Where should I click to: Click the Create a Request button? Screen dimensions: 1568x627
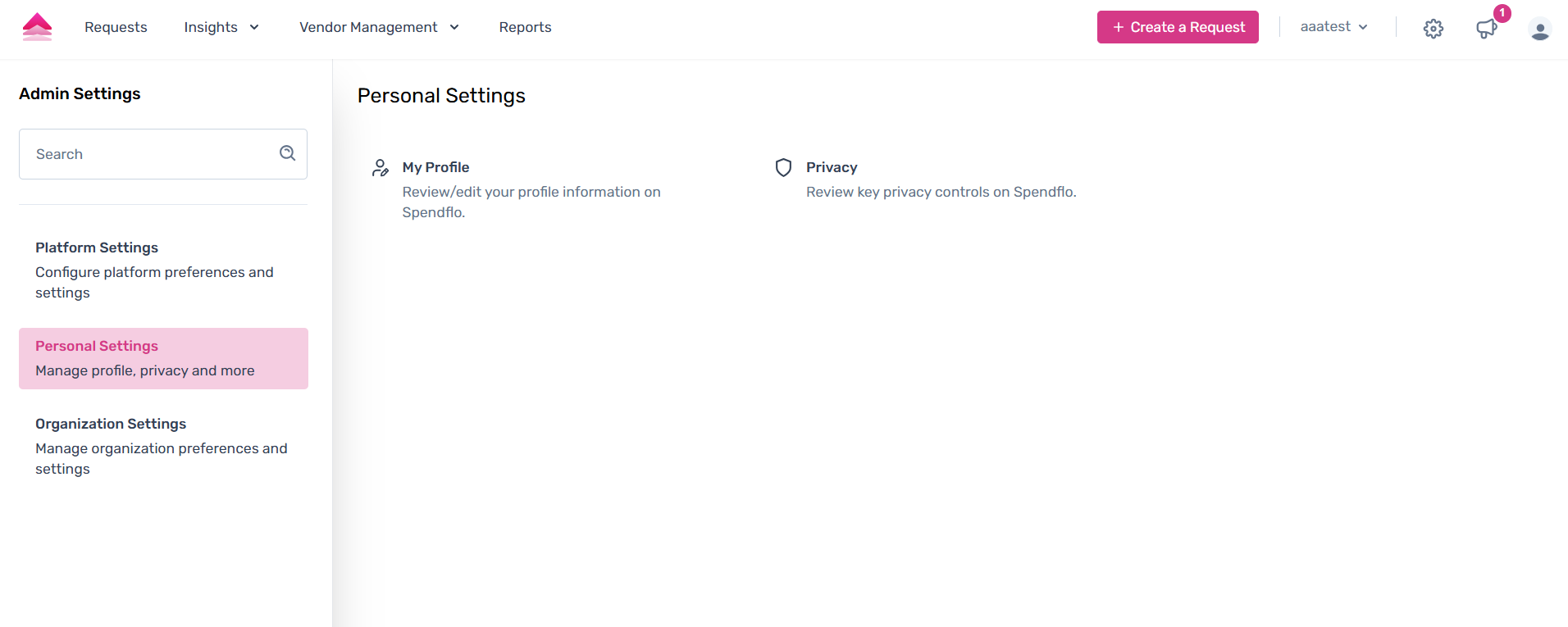[x=1177, y=27]
